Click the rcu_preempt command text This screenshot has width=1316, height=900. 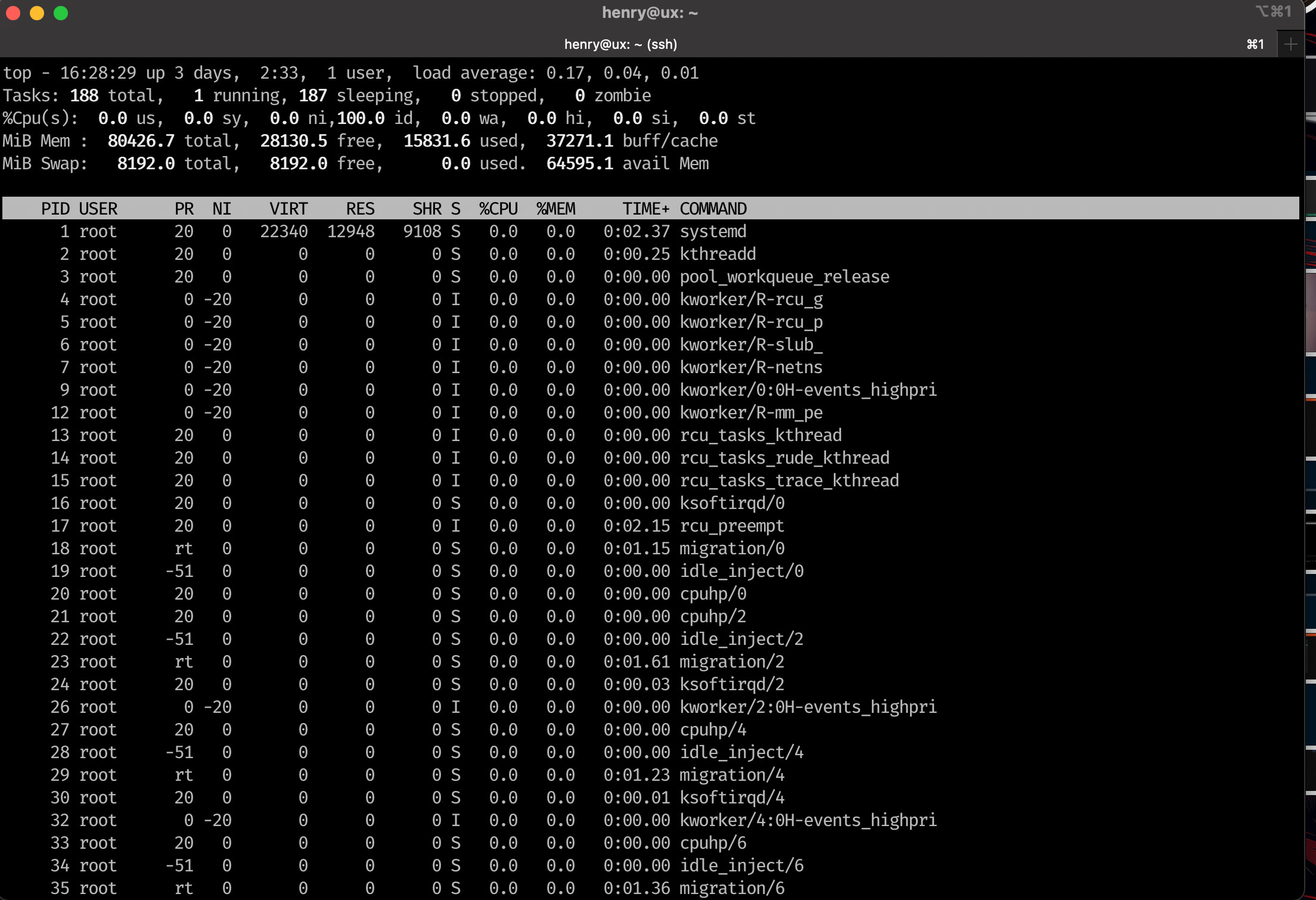pyautogui.click(x=732, y=526)
